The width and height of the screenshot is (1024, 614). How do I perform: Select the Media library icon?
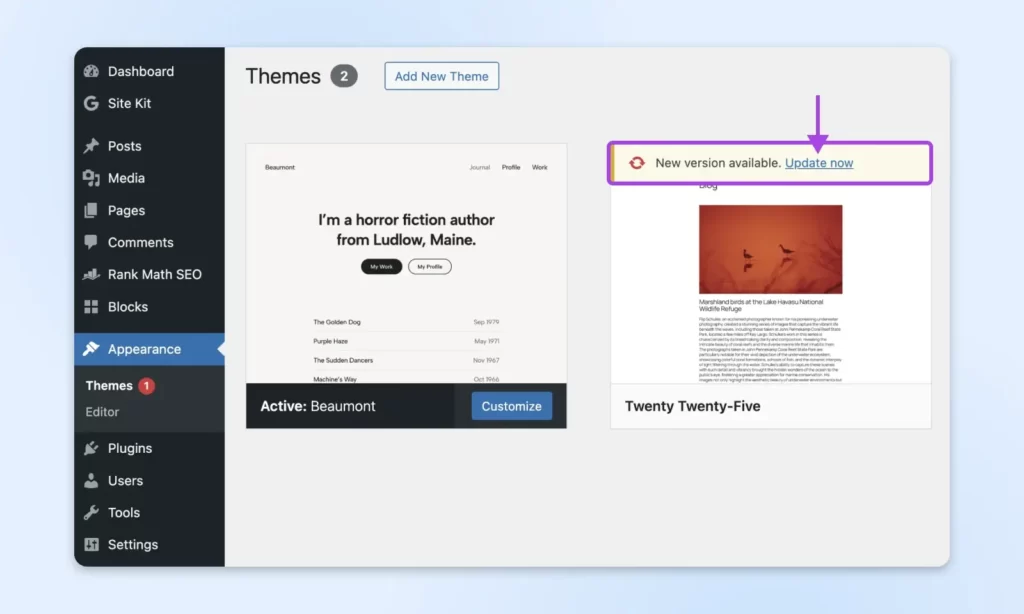click(x=91, y=178)
